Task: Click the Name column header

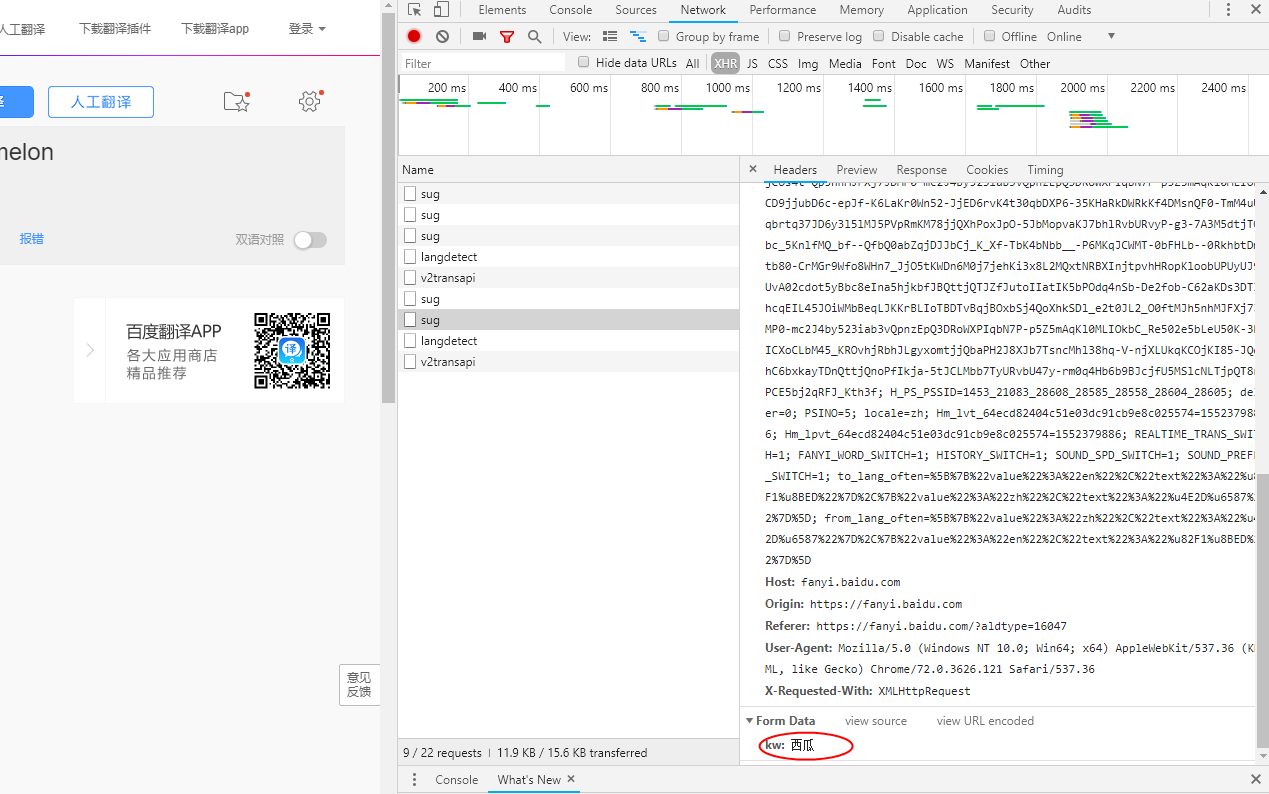Action: [568, 170]
